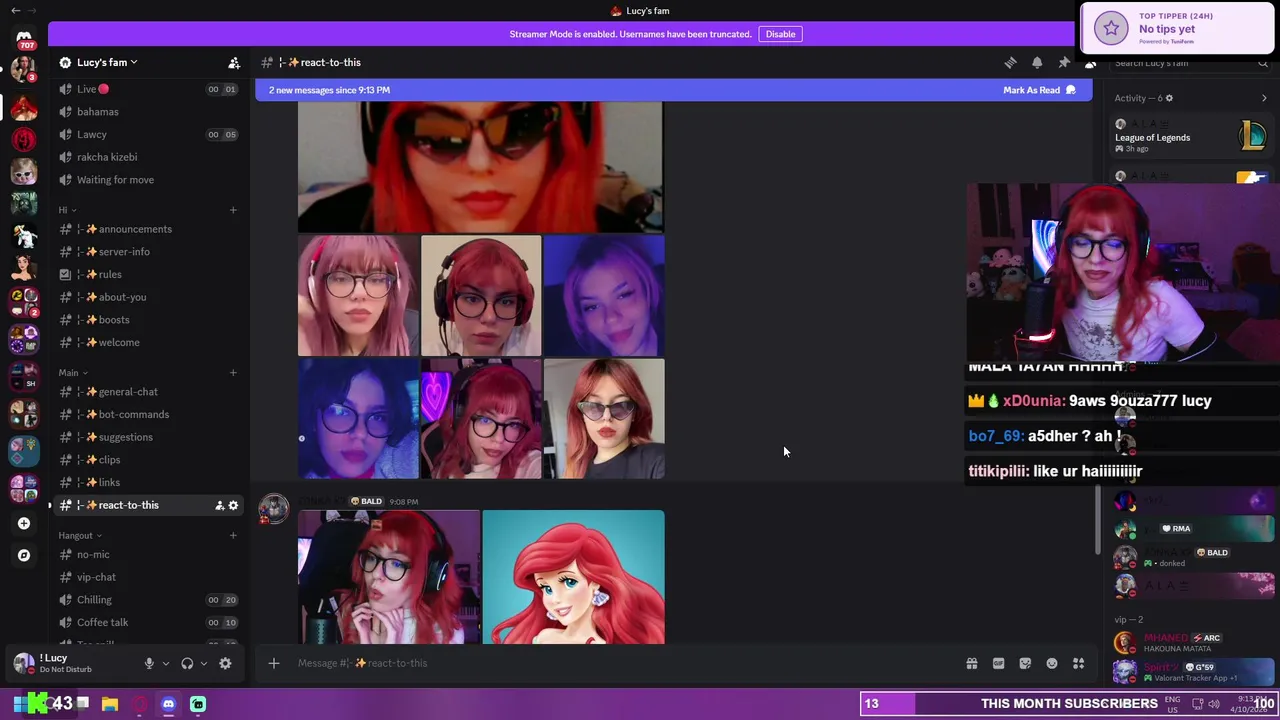The image size is (1280, 720).
Task: Join Waiting for move voice channel
Action: coord(148,180)
